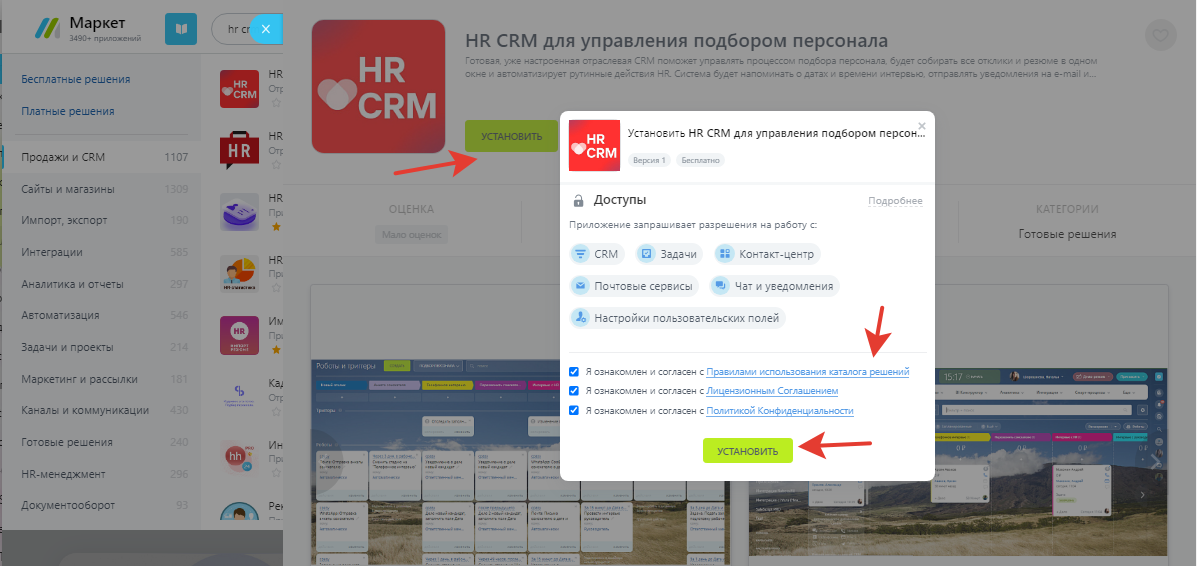Open the right kanban screenshot thumbnail
This screenshot has height=566, width=1197.
click(x=958, y=460)
